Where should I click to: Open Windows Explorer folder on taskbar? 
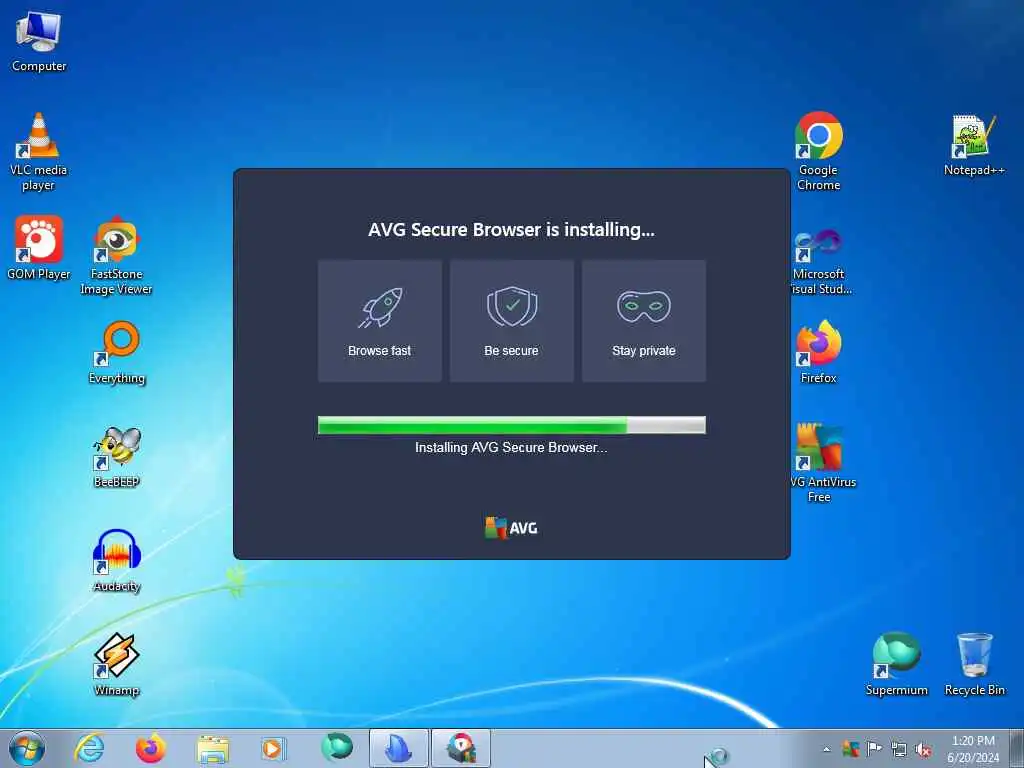tap(213, 748)
